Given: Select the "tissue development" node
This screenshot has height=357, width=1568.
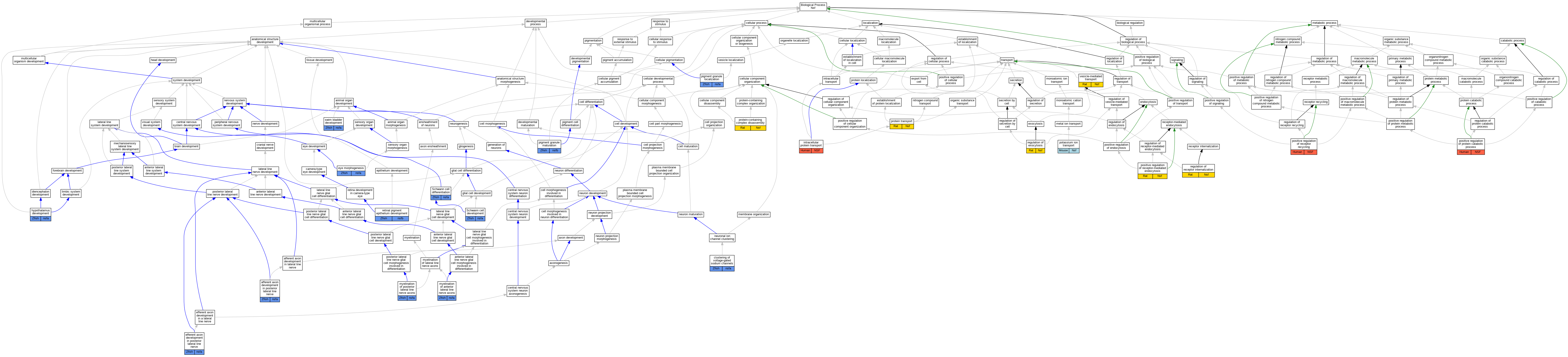Looking at the screenshot, I should click(319, 60).
